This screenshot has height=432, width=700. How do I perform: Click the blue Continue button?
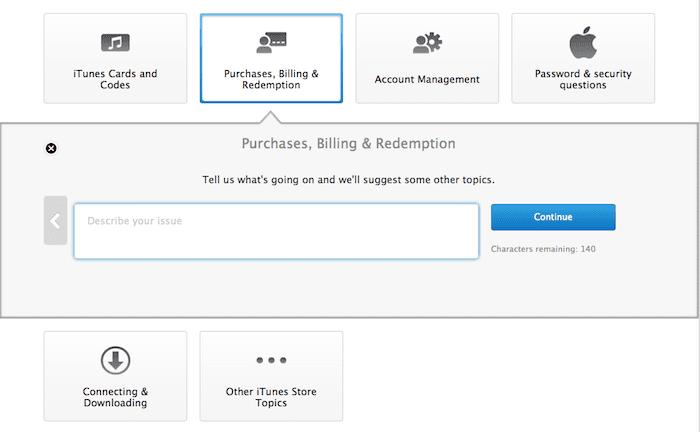click(x=553, y=217)
